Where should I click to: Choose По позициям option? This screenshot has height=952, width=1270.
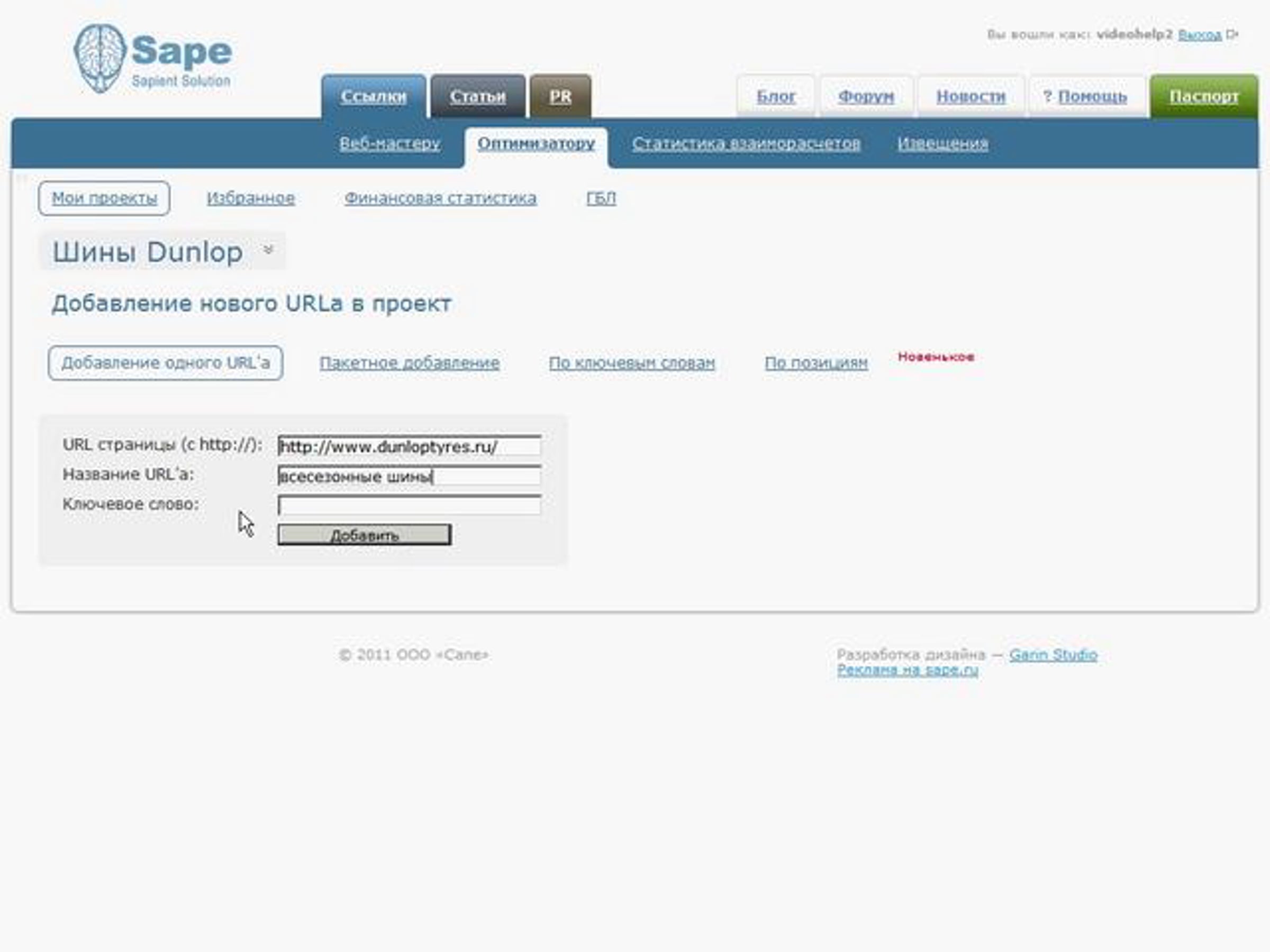pos(816,363)
